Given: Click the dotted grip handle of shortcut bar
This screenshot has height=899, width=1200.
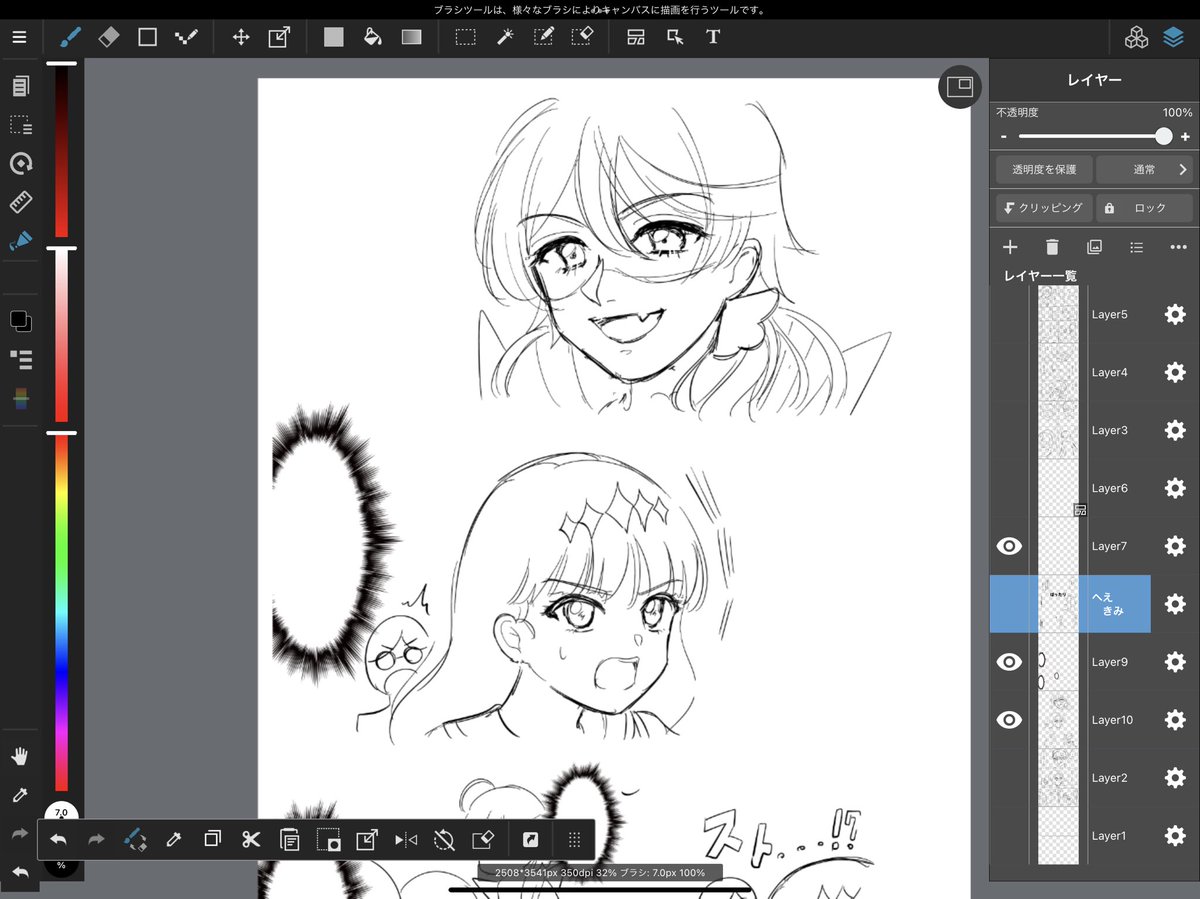Looking at the screenshot, I should pos(574,840).
